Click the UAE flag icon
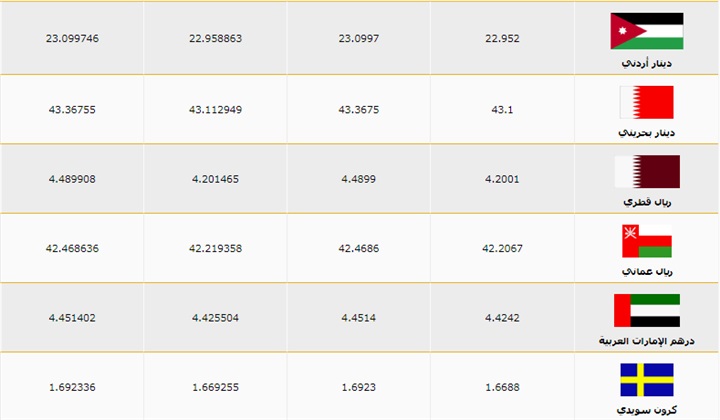 (647, 311)
